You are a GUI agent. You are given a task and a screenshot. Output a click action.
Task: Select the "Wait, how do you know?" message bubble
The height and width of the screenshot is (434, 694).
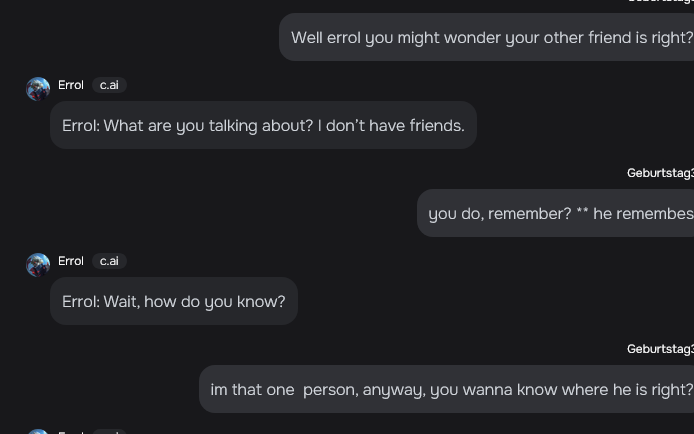pos(174,301)
